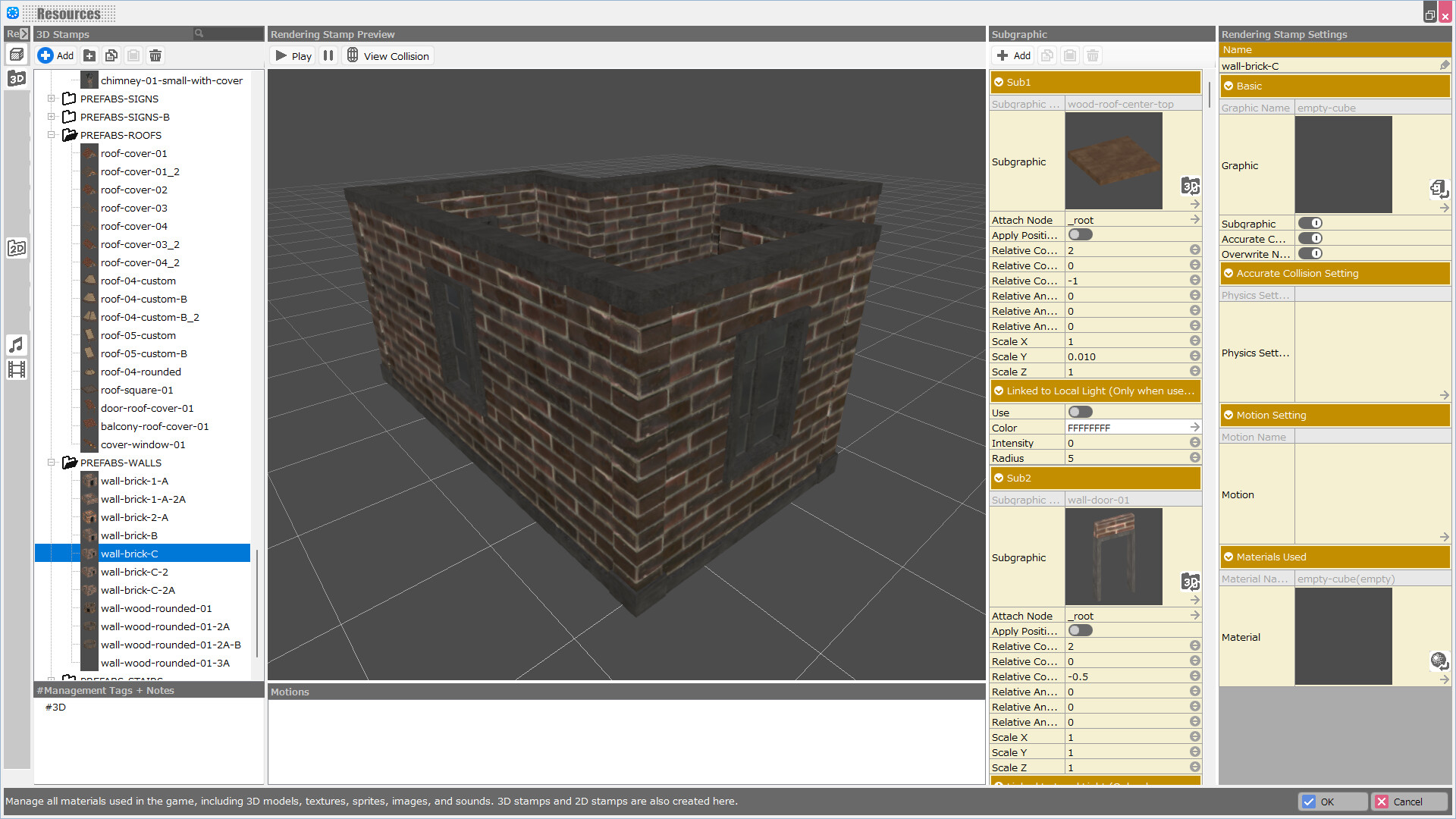Select the 3D stamps sidebar icon
This screenshot has height=819, width=1456.
pyautogui.click(x=16, y=78)
